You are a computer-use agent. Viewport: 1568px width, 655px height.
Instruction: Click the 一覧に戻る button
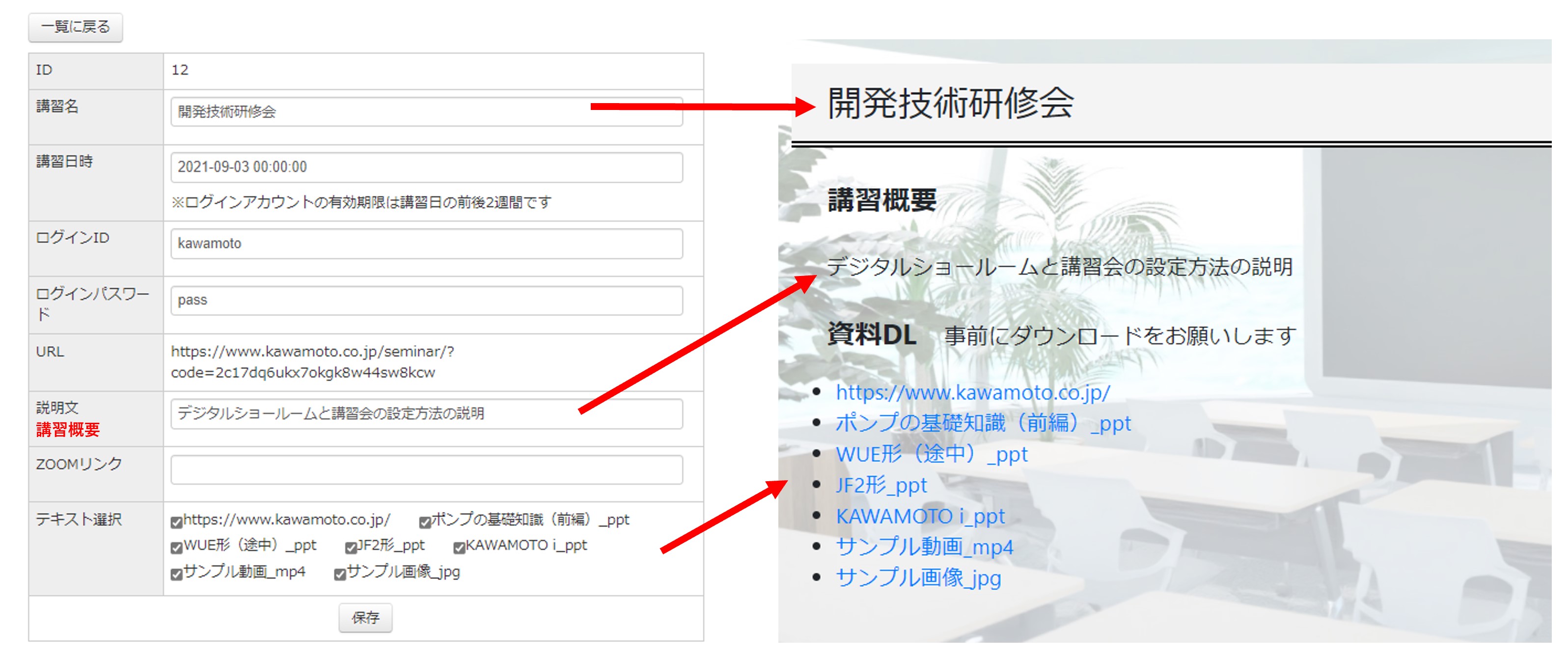pos(76,27)
